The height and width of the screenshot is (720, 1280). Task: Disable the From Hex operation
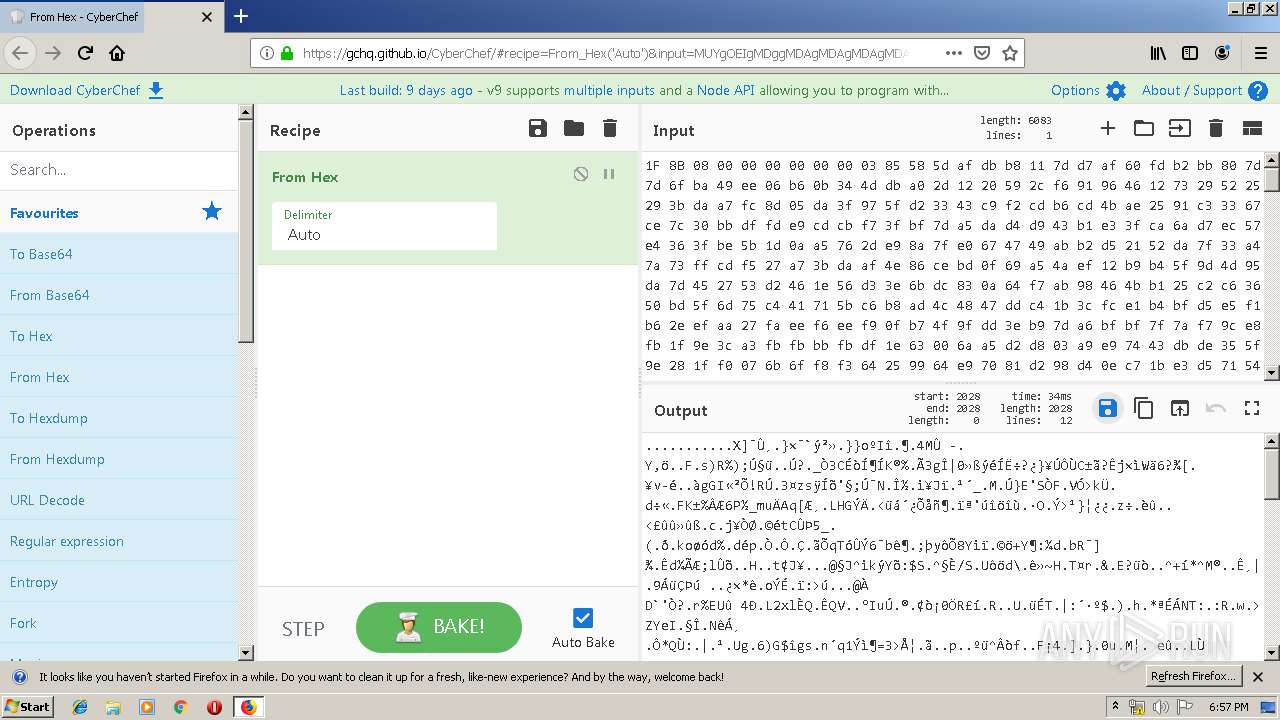581,174
